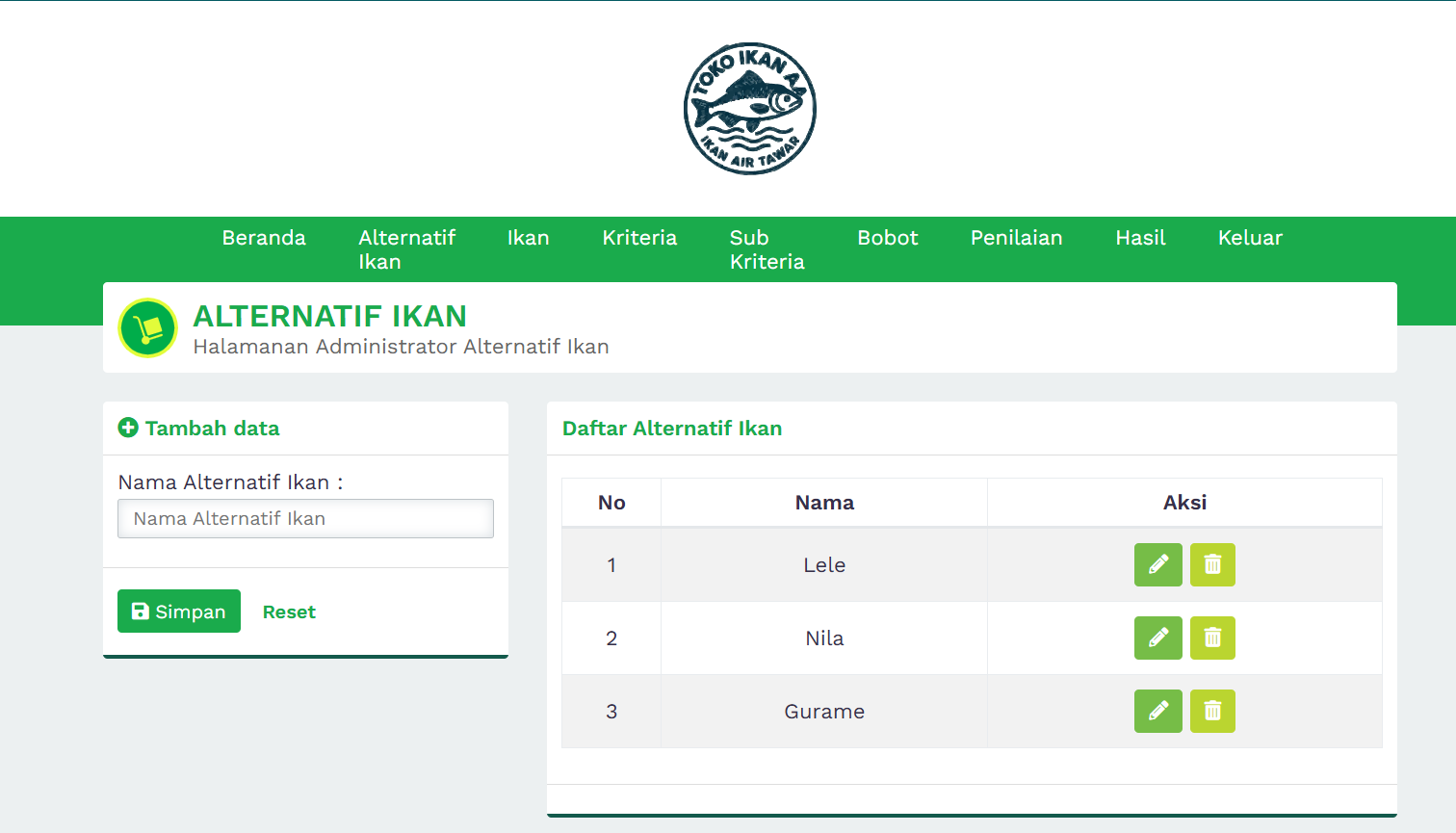Open the Ikan menu page

pyautogui.click(x=528, y=238)
